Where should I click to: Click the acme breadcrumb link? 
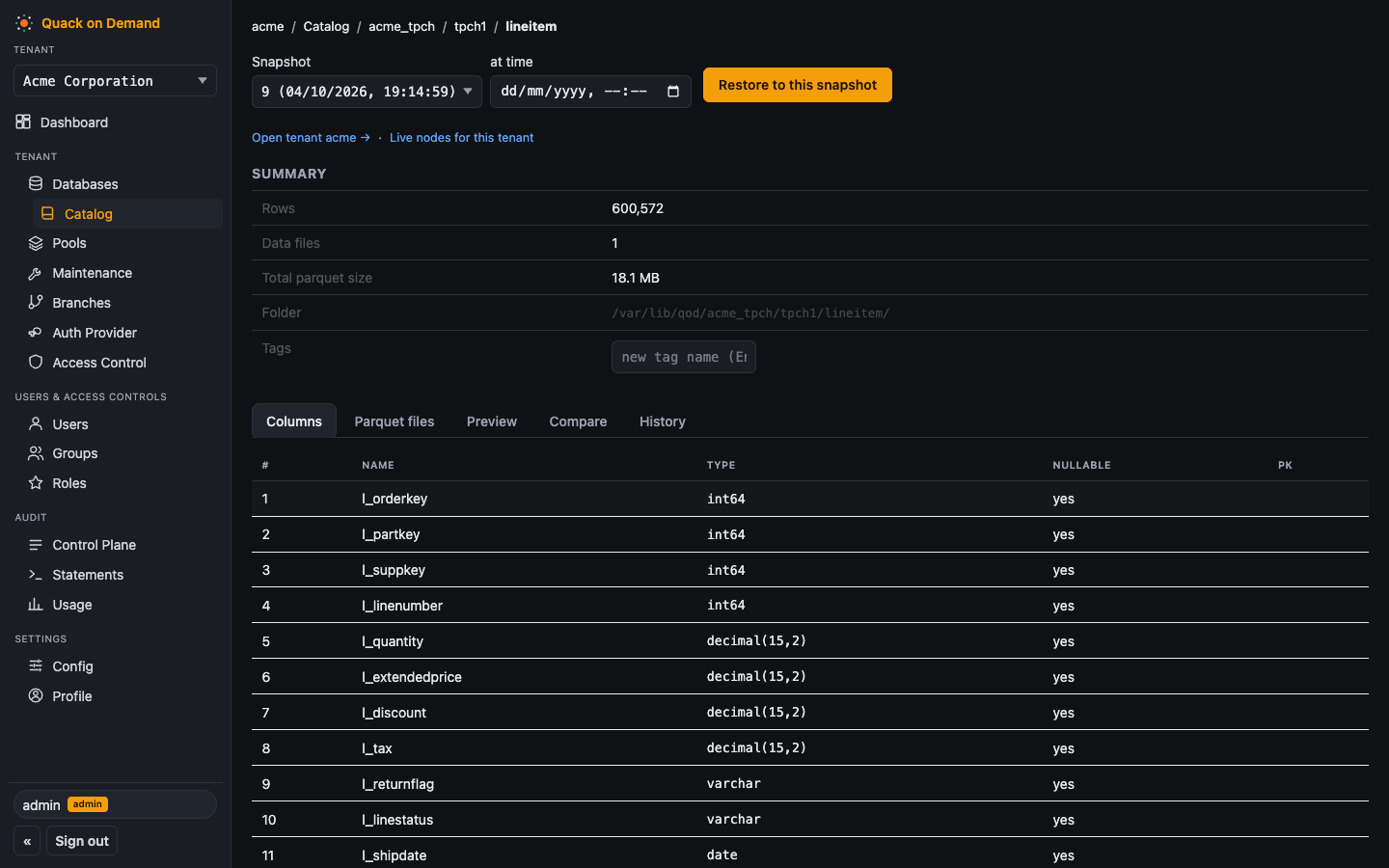click(268, 26)
